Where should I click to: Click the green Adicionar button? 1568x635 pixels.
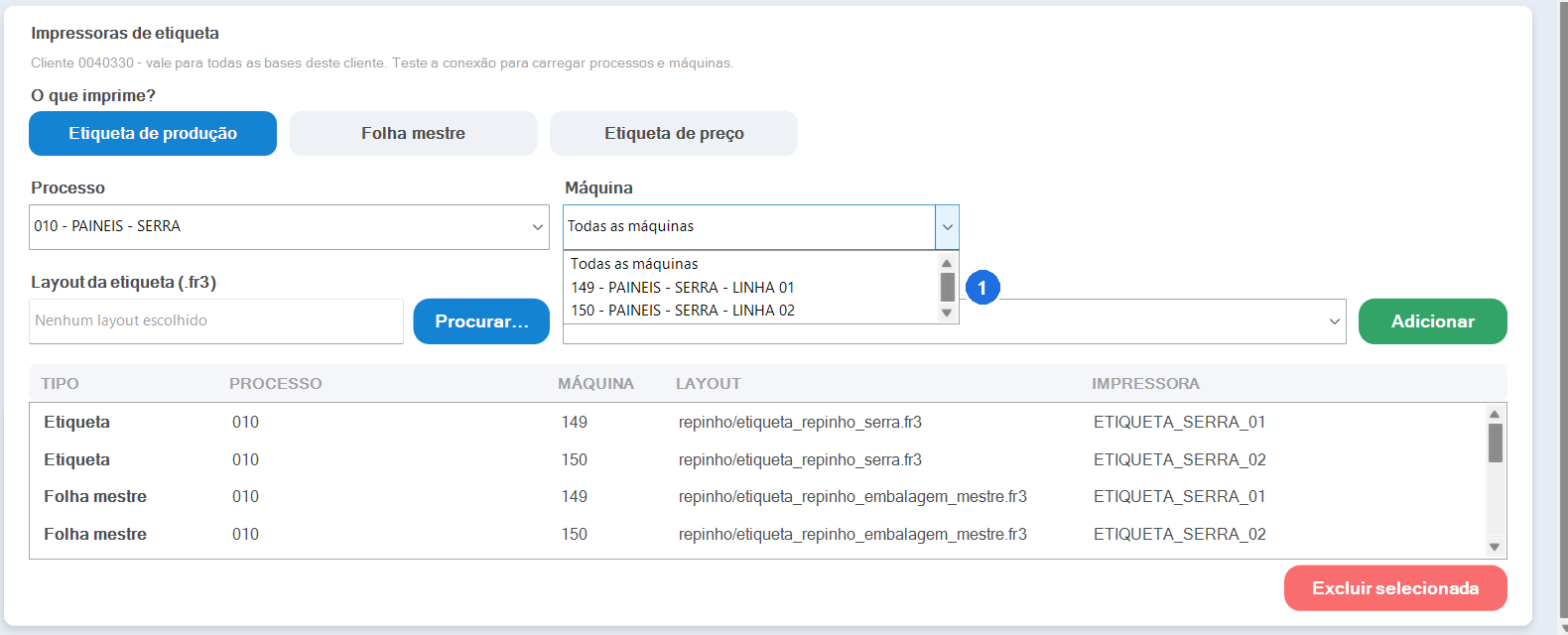(x=1432, y=321)
